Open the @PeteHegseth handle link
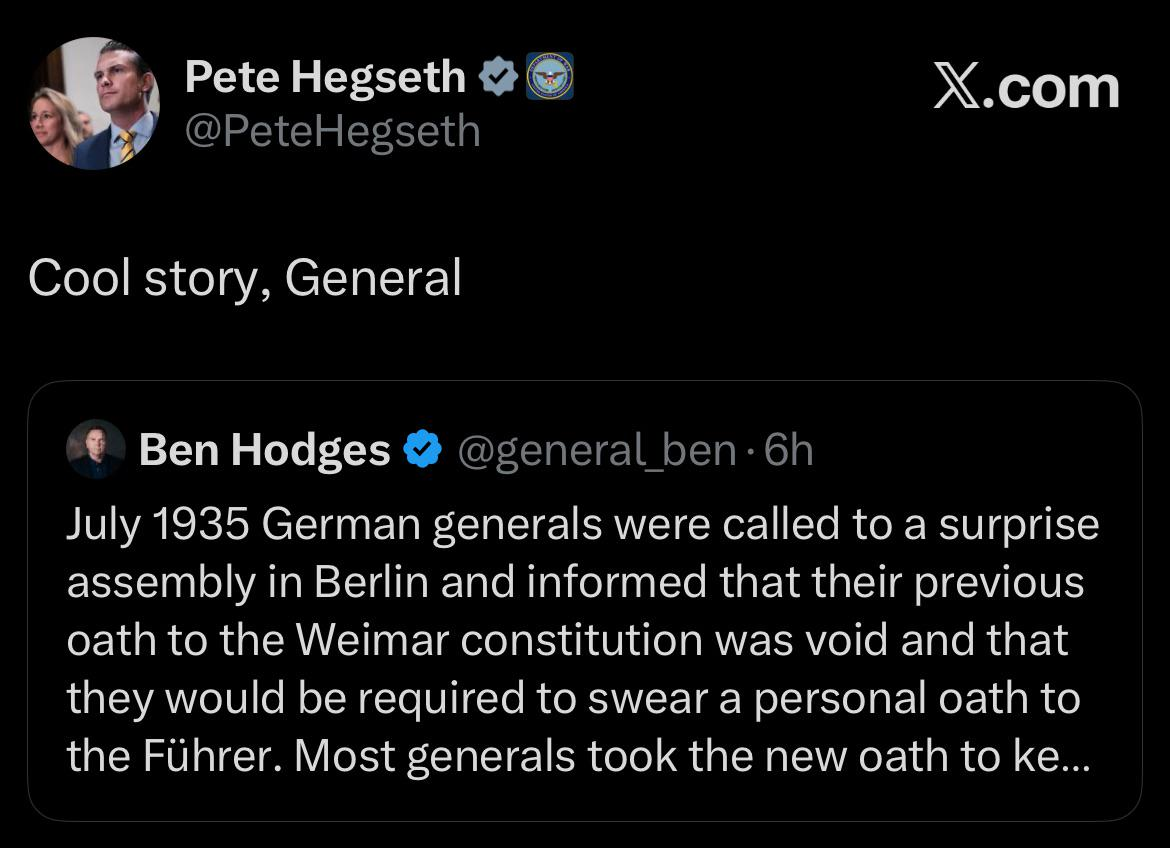1170x848 pixels. (x=332, y=131)
